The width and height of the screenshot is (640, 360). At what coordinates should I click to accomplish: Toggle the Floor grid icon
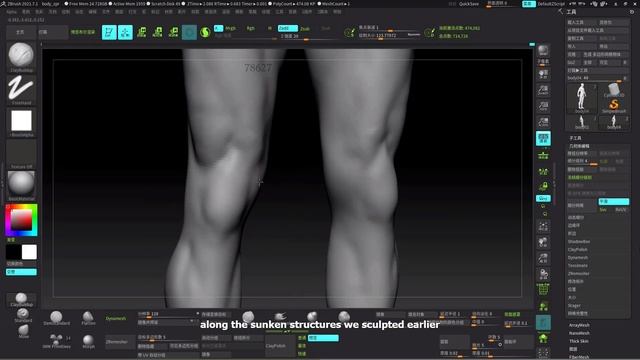click(x=543, y=156)
